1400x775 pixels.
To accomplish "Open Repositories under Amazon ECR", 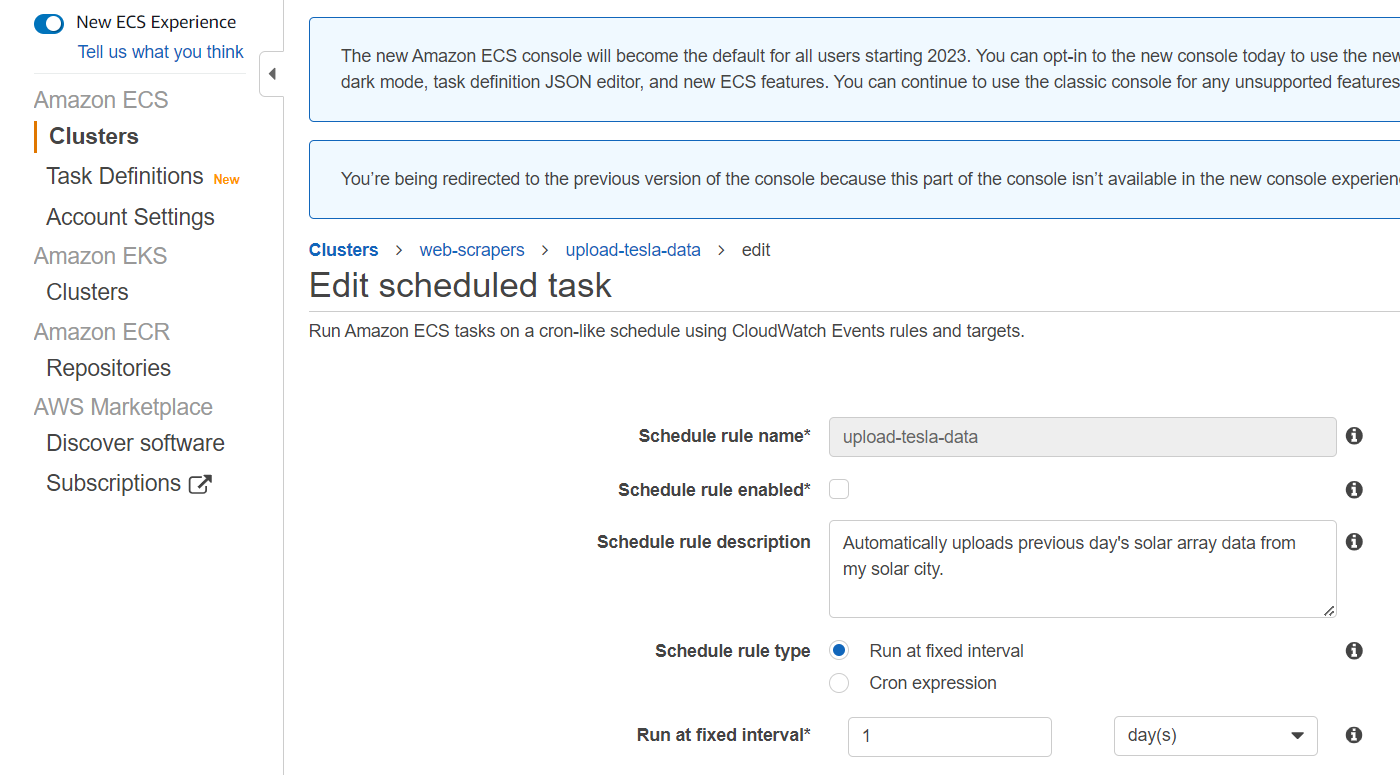I will click(108, 368).
